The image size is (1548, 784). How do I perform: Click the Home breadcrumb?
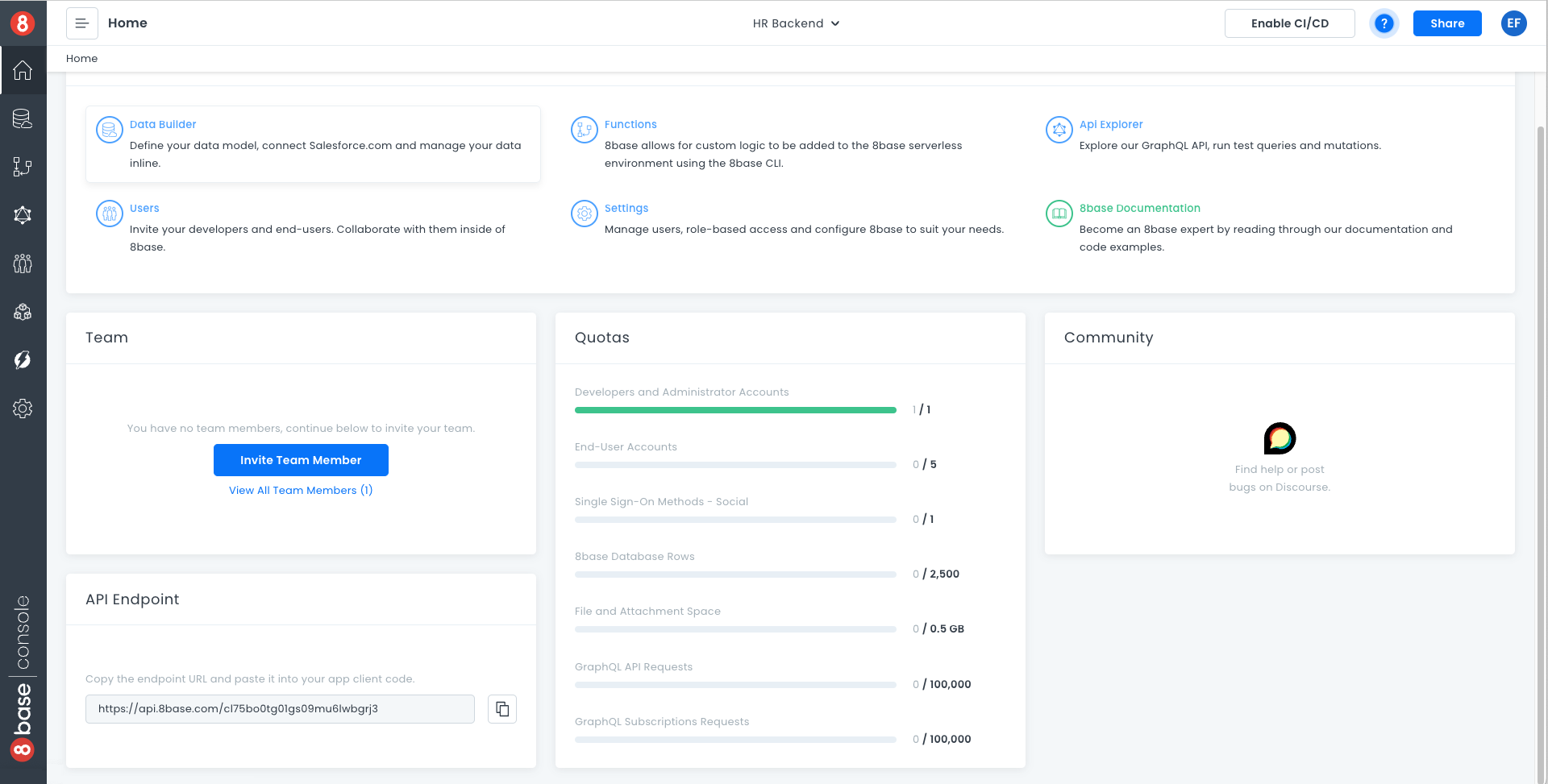click(x=82, y=59)
